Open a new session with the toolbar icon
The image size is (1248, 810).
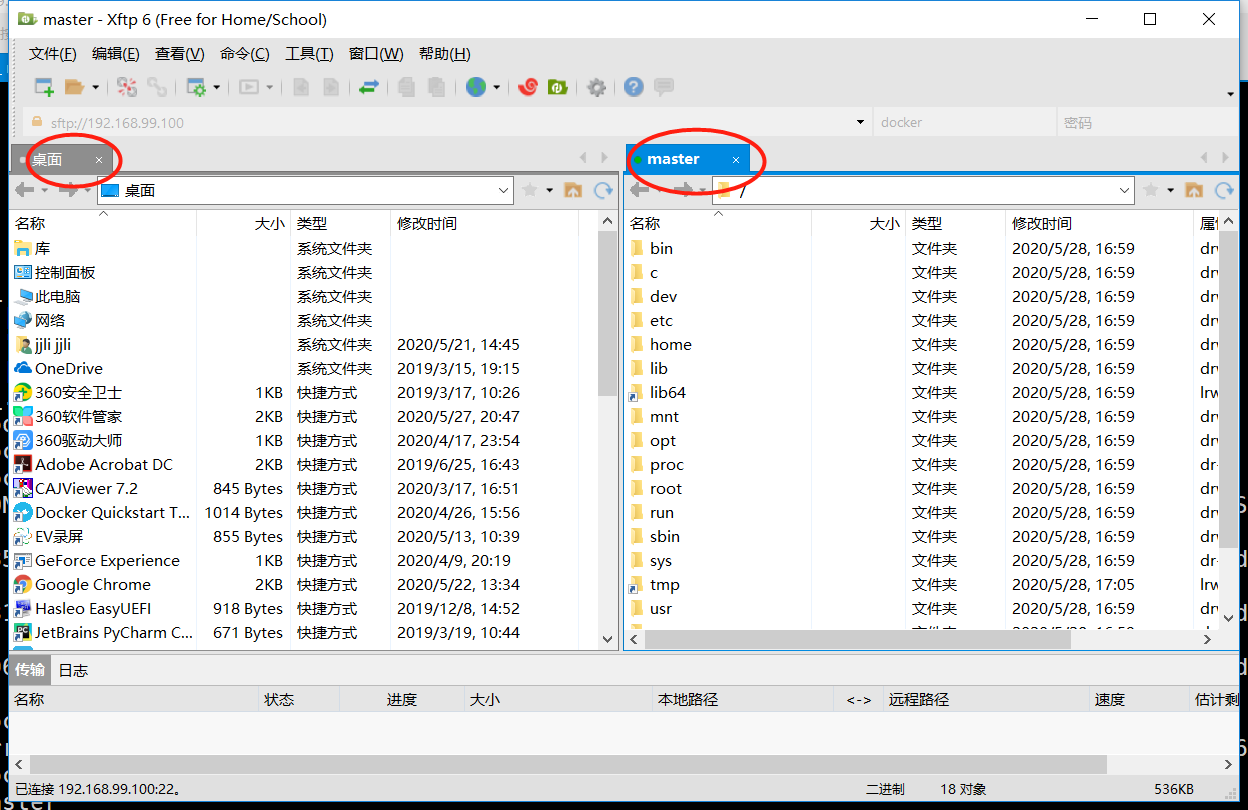point(44,87)
